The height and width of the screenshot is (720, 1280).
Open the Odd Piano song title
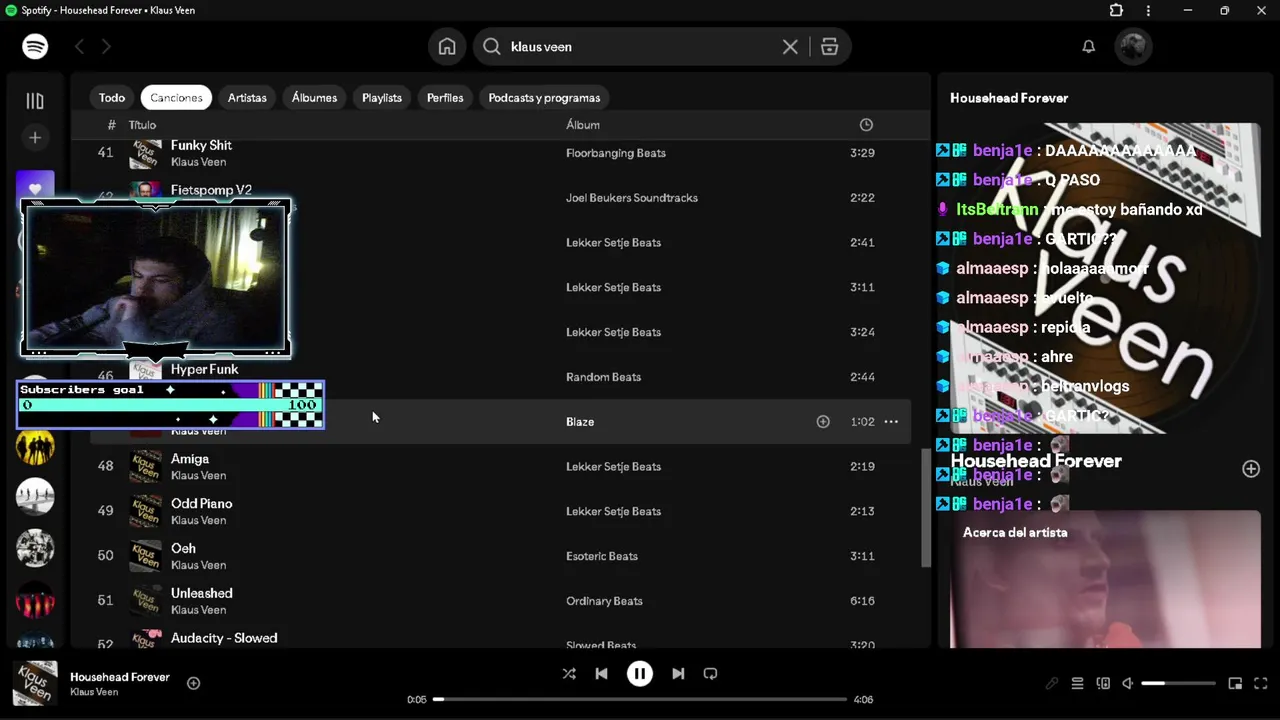[x=202, y=504]
